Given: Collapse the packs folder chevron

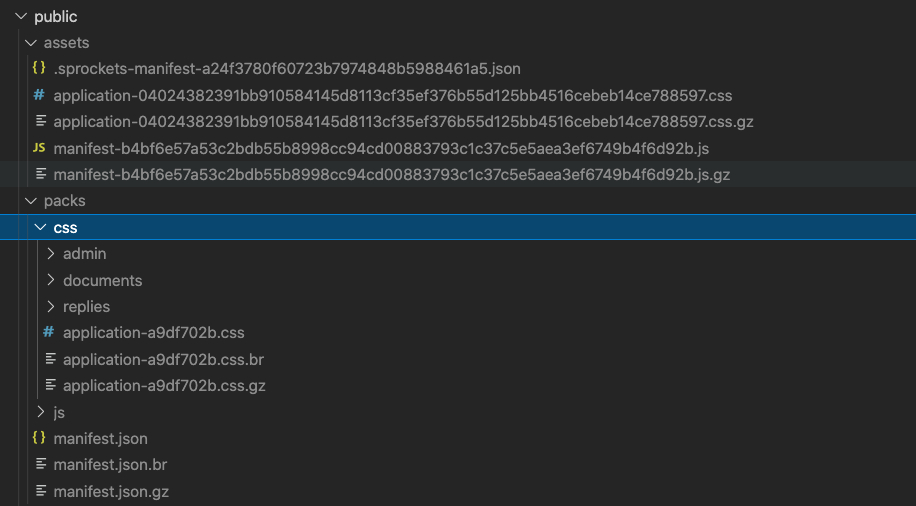Looking at the screenshot, I should [31, 200].
